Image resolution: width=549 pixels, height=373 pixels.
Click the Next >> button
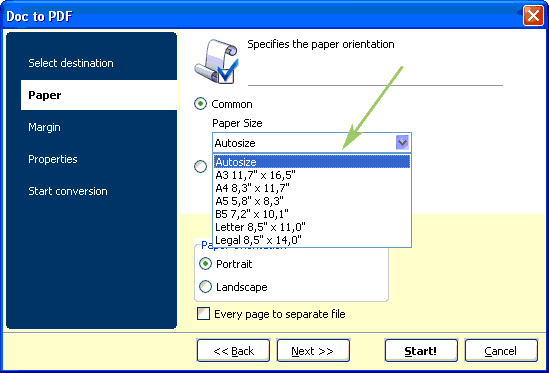click(x=313, y=351)
